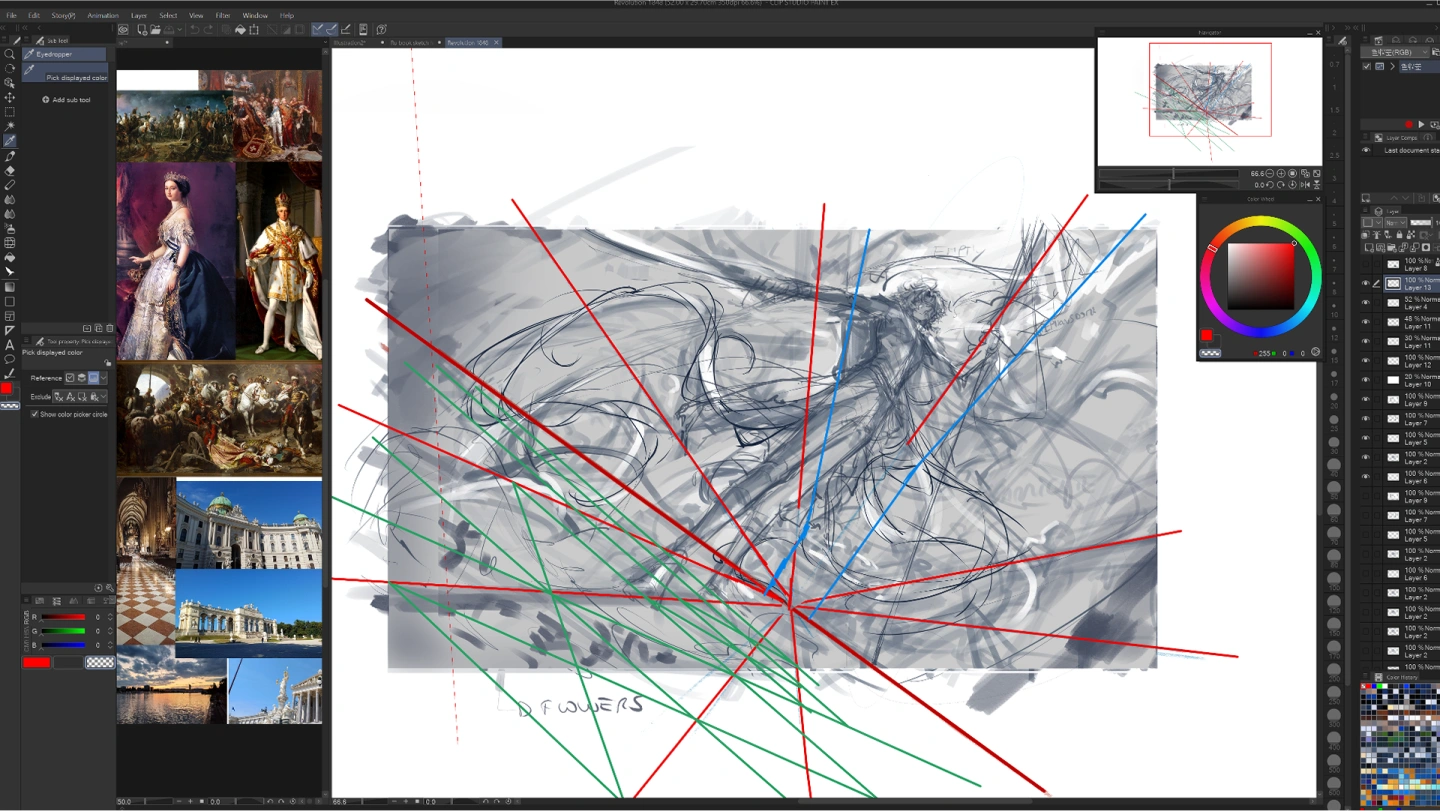Click the Undo icon in command bar
1440x811 pixels.
tap(195, 29)
